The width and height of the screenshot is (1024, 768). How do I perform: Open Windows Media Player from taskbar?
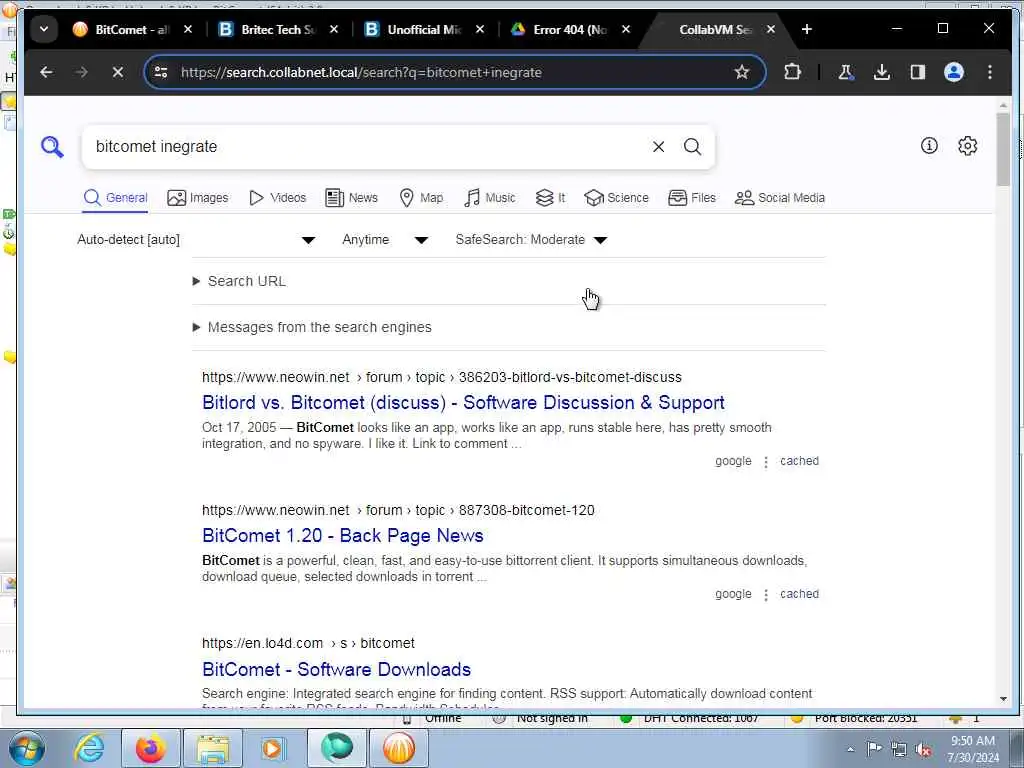(274, 748)
